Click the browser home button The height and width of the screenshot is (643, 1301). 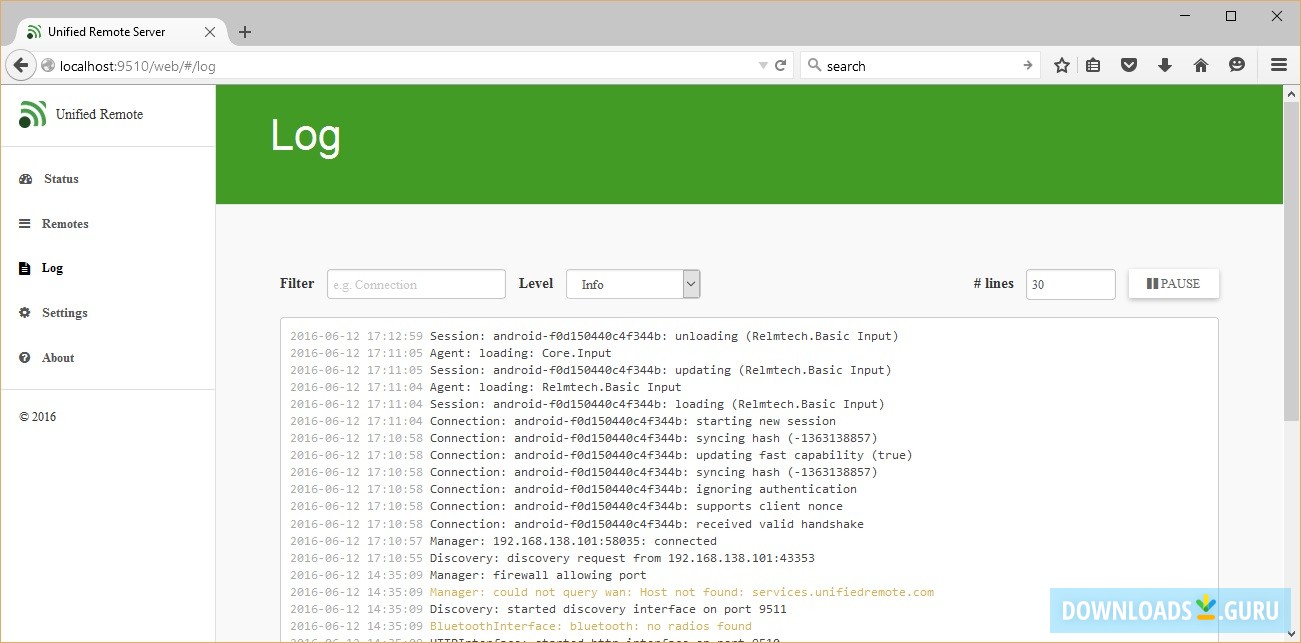pos(1200,64)
